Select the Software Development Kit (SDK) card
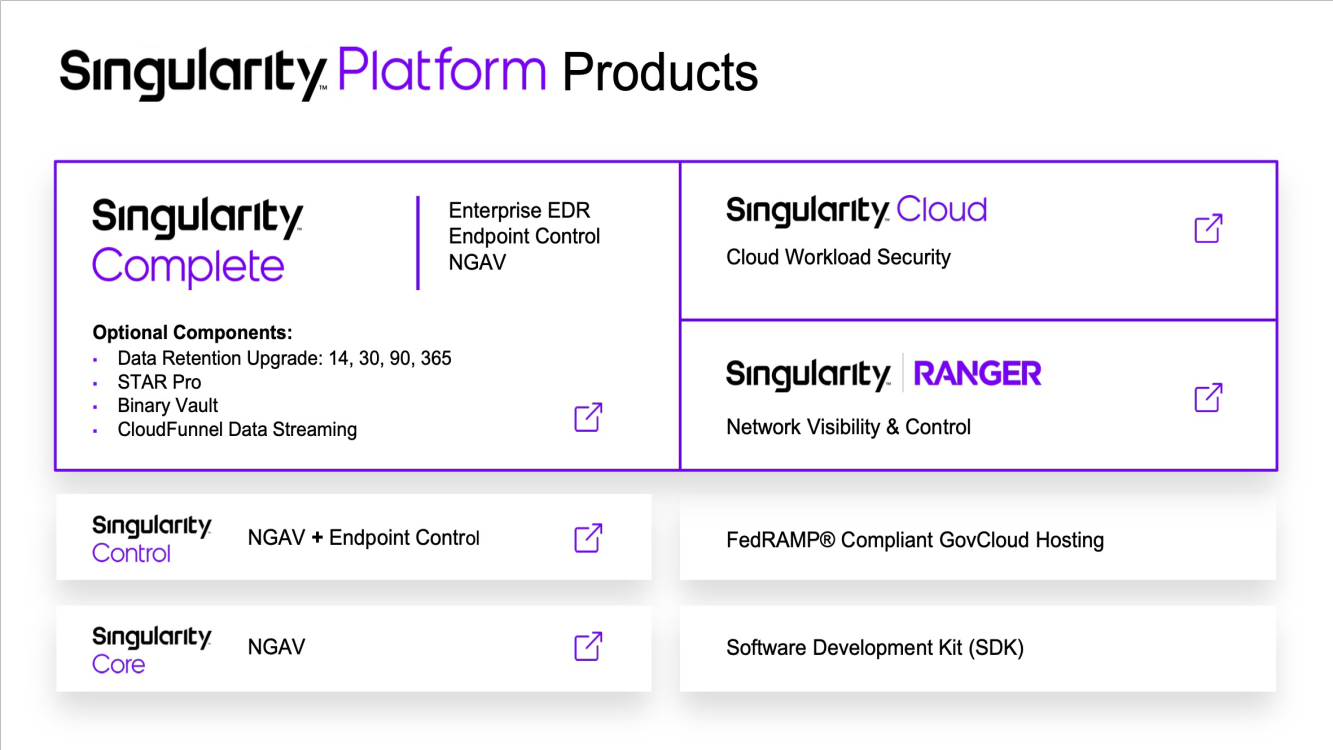The width and height of the screenshot is (1333, 750). coord(977,648)
